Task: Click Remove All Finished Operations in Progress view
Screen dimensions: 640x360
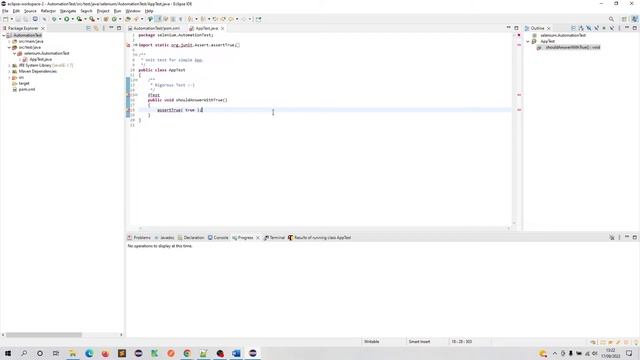Action: (x=612, y=238)
